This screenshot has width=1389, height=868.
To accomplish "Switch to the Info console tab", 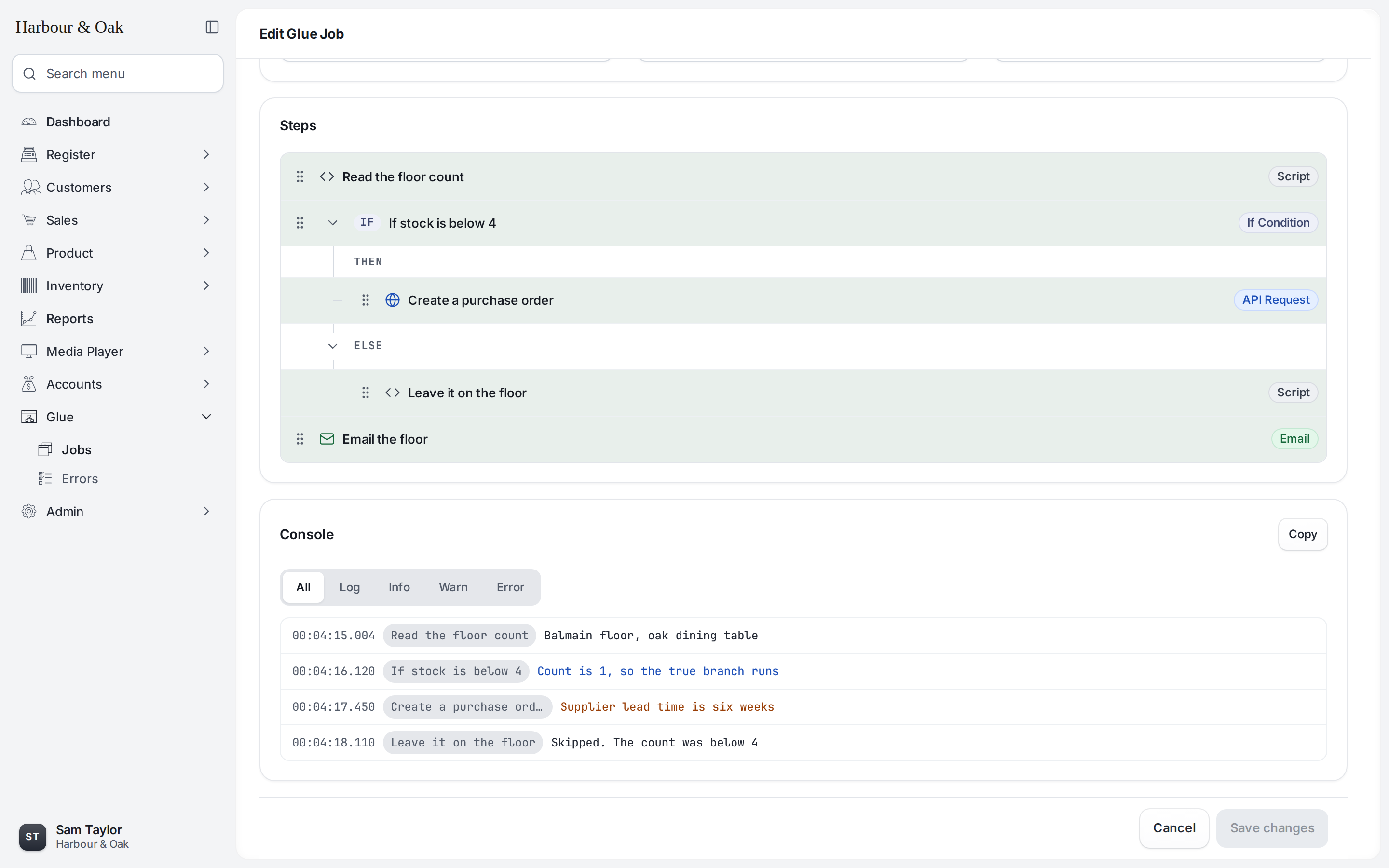I will click(399, 587).
